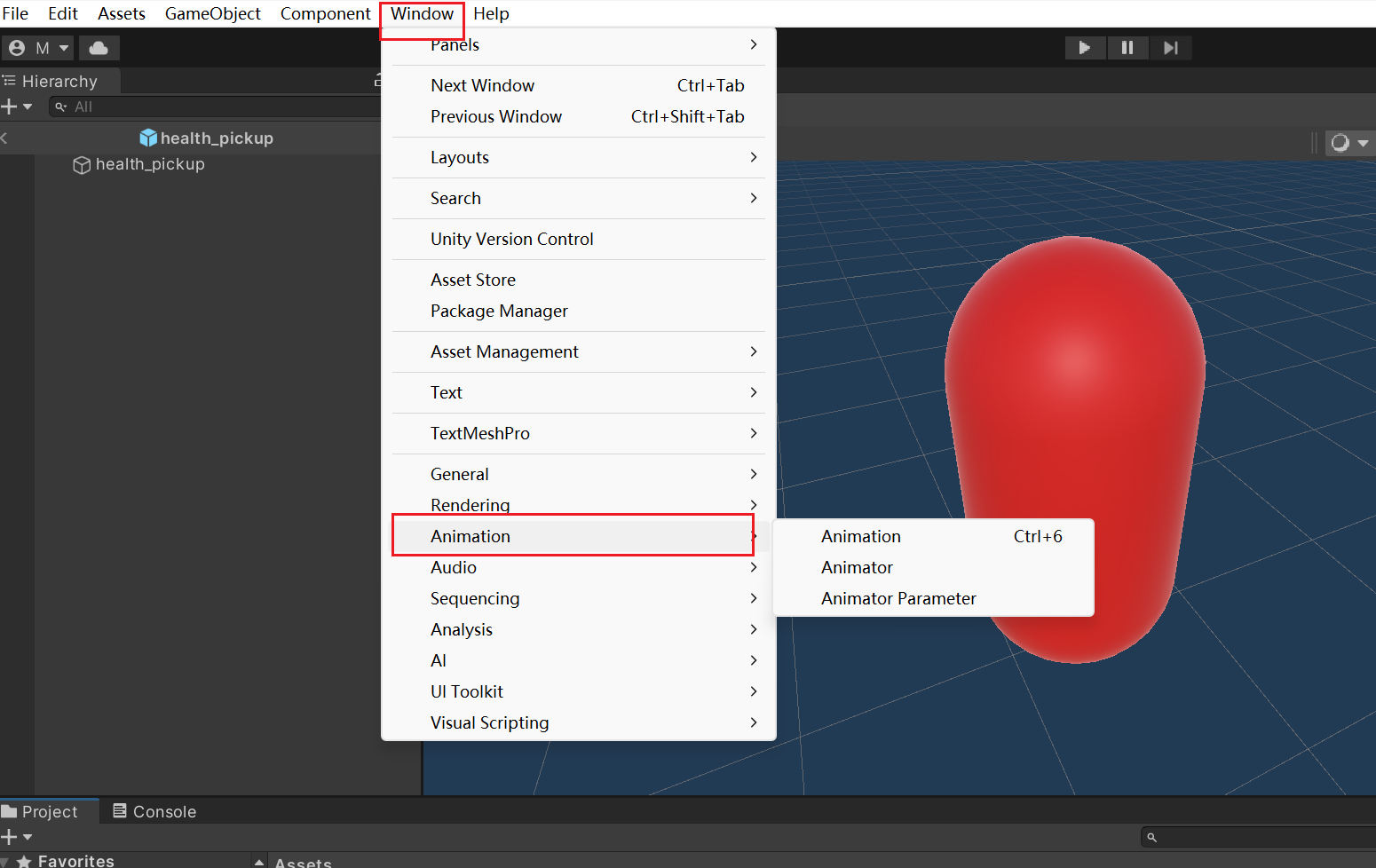Open the Asset Store window
This screenshot has height=868, width=1376.
point(579,280)
